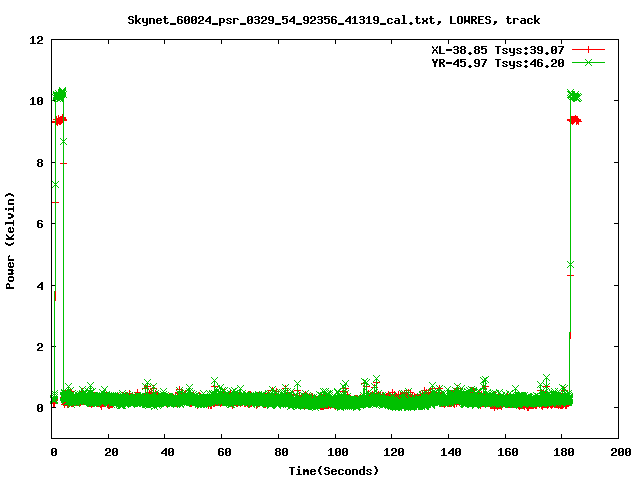The height and width of the screenshot is (480, 640).
Task: Click the y-axis tick label "10"
Action: pos(36,101)
